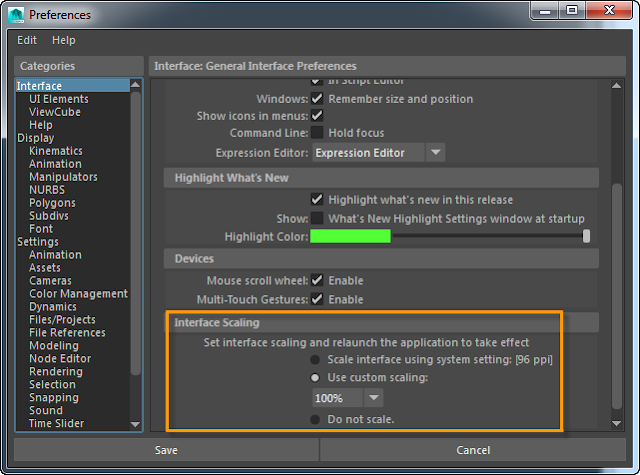Select the Interface category
This screenshot has width=640, height=475.
point(73,86)
